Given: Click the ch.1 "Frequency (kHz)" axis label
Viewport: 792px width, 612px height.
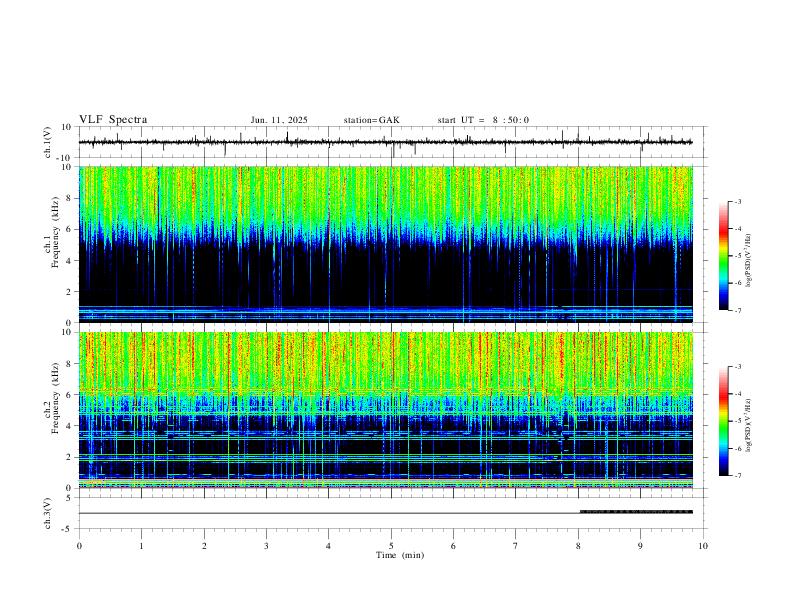Looking at the screenshot, I should pos(55,232).
